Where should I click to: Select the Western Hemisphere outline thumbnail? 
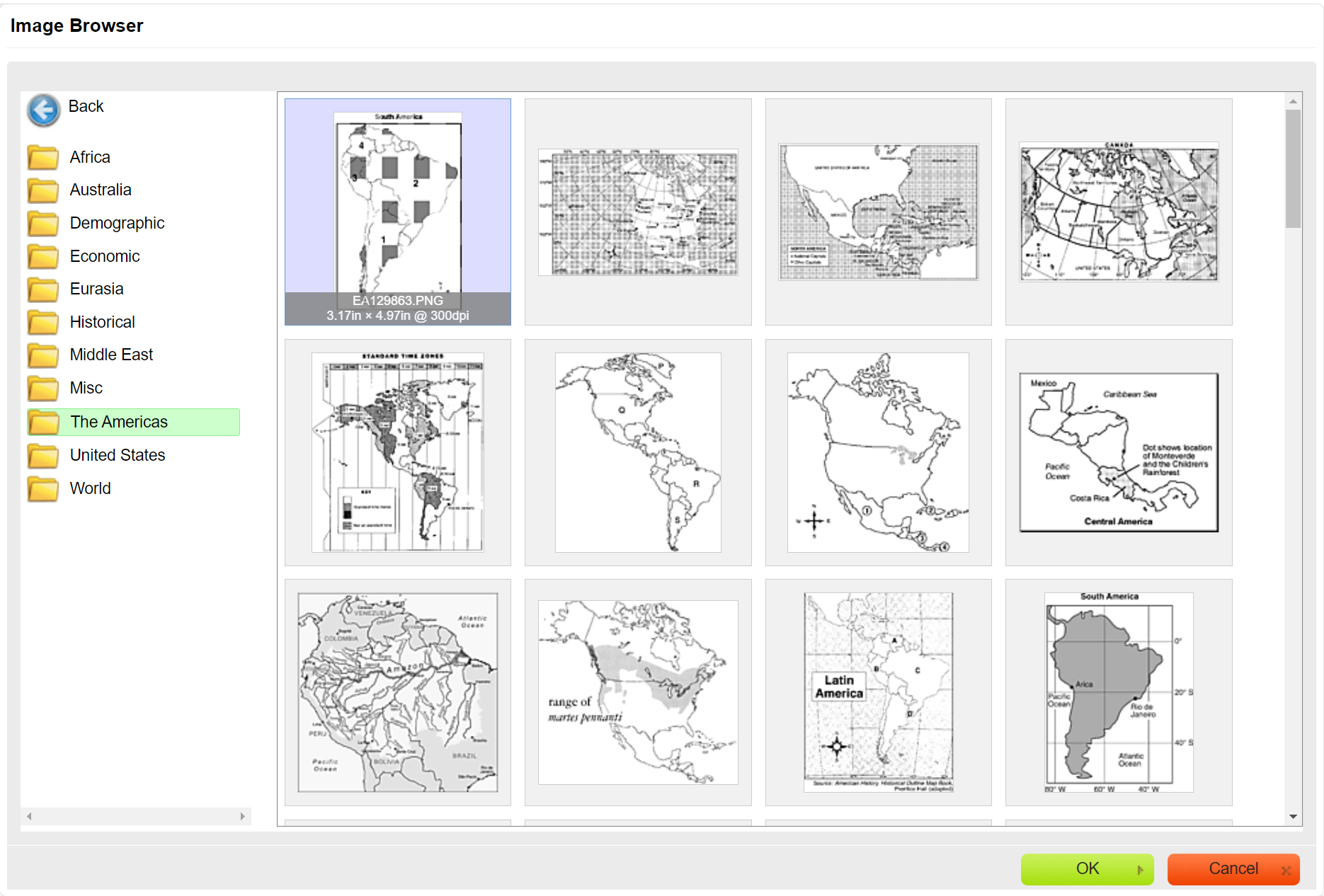pyautogui.click(x=638, y=452)
